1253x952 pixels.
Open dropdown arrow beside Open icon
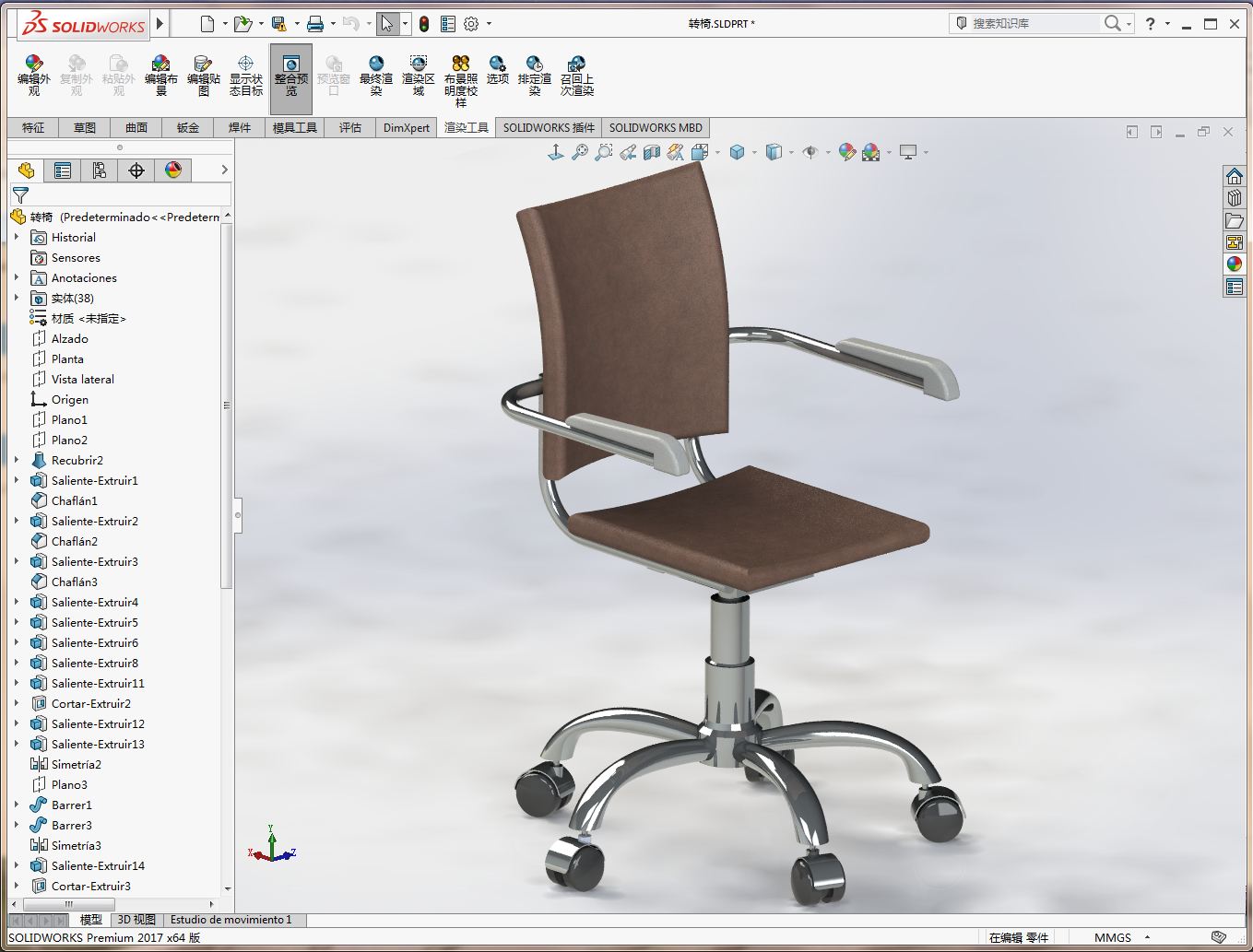click(x=261, y=24)
